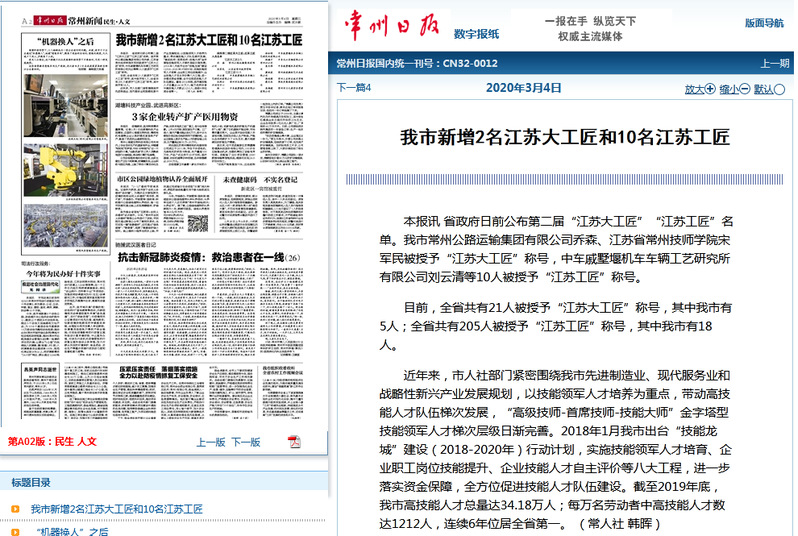Click the factory workstation photo on thumbnail
Screen dimensions: 798x536
click(x=66, y=106)
